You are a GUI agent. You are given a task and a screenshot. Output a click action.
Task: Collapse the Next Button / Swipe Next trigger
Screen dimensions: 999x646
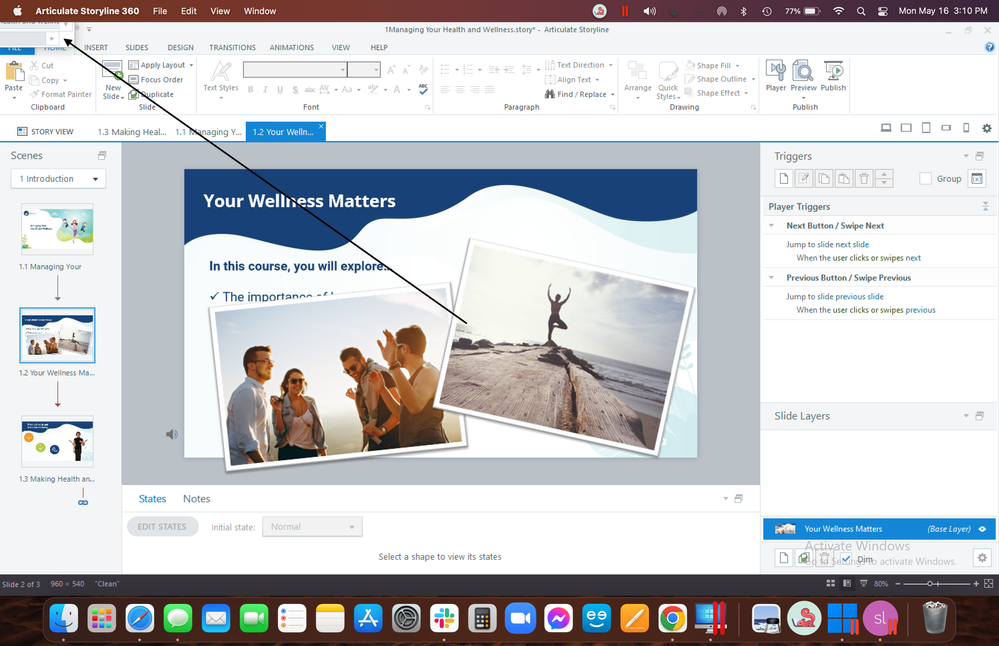click(771, 226)
